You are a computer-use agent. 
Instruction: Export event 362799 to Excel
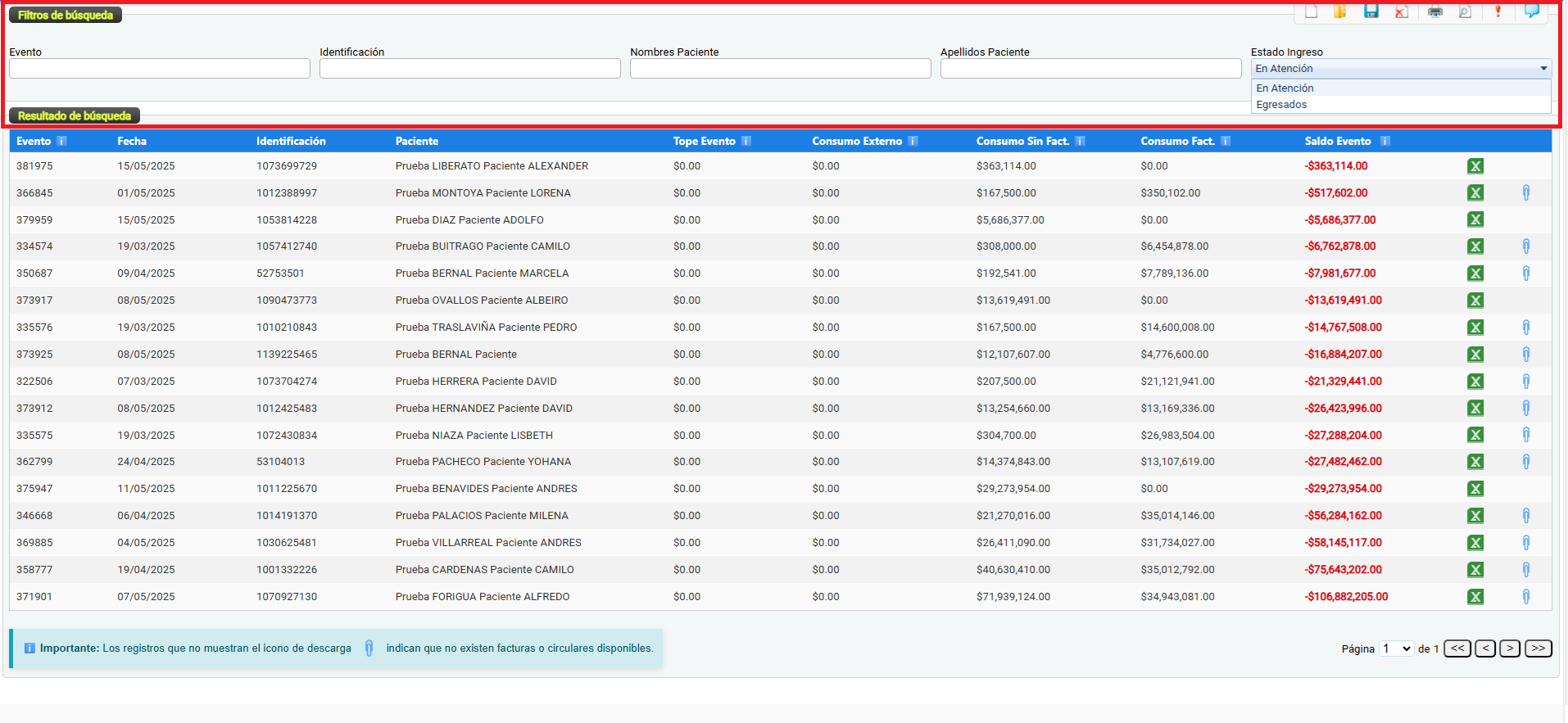[1475, 462]
